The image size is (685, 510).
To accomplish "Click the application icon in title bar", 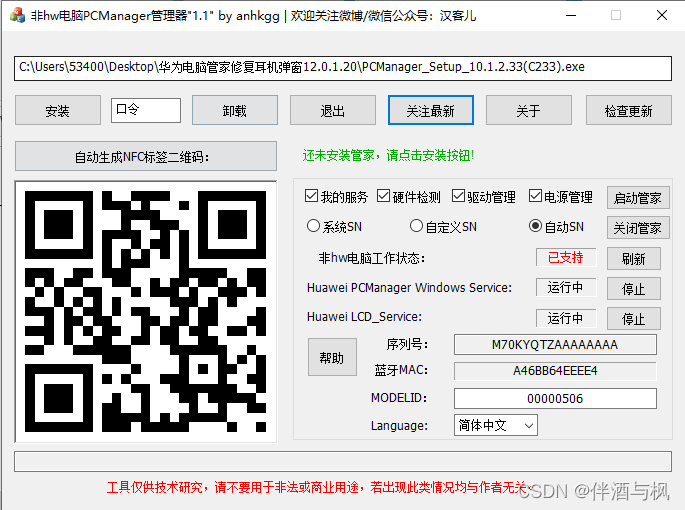I will tap(17, 15).
